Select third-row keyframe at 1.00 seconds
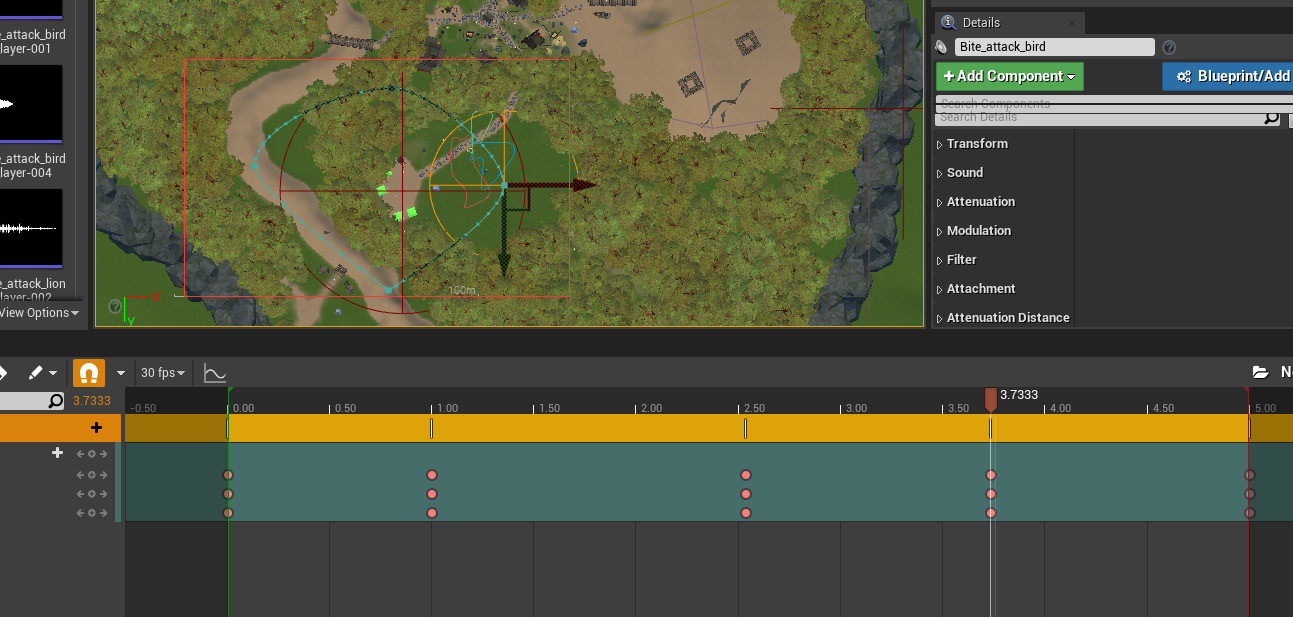Screen dimensions: 1293x617 click(x=432, y=513)
